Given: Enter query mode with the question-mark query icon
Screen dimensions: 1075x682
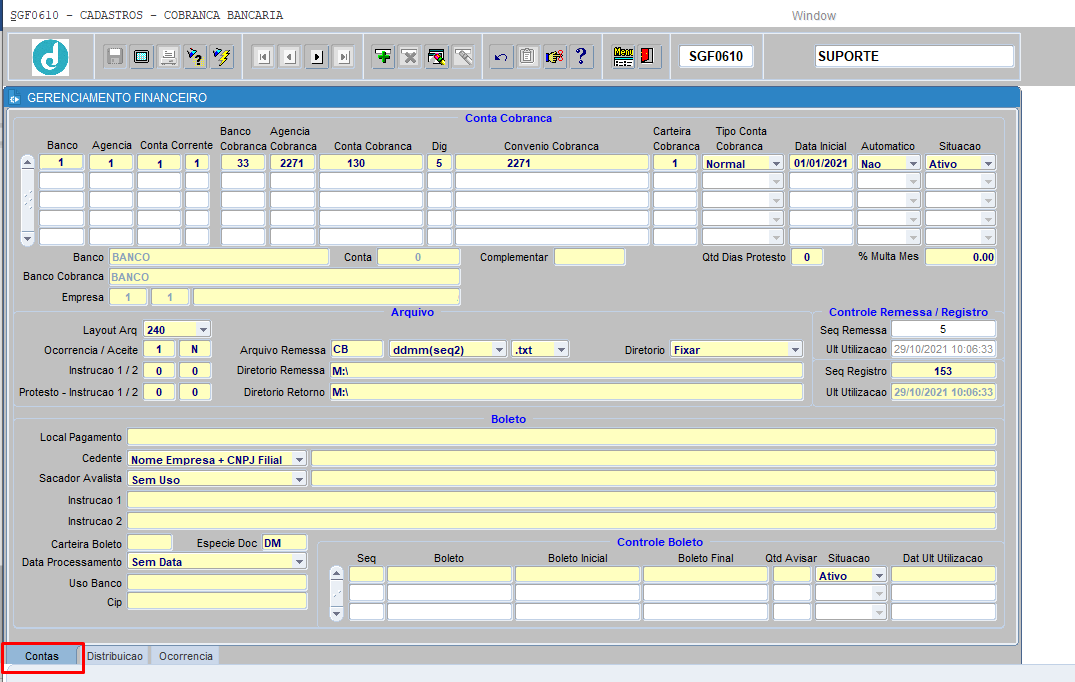Looking at the screenshot, I should 195,57.
